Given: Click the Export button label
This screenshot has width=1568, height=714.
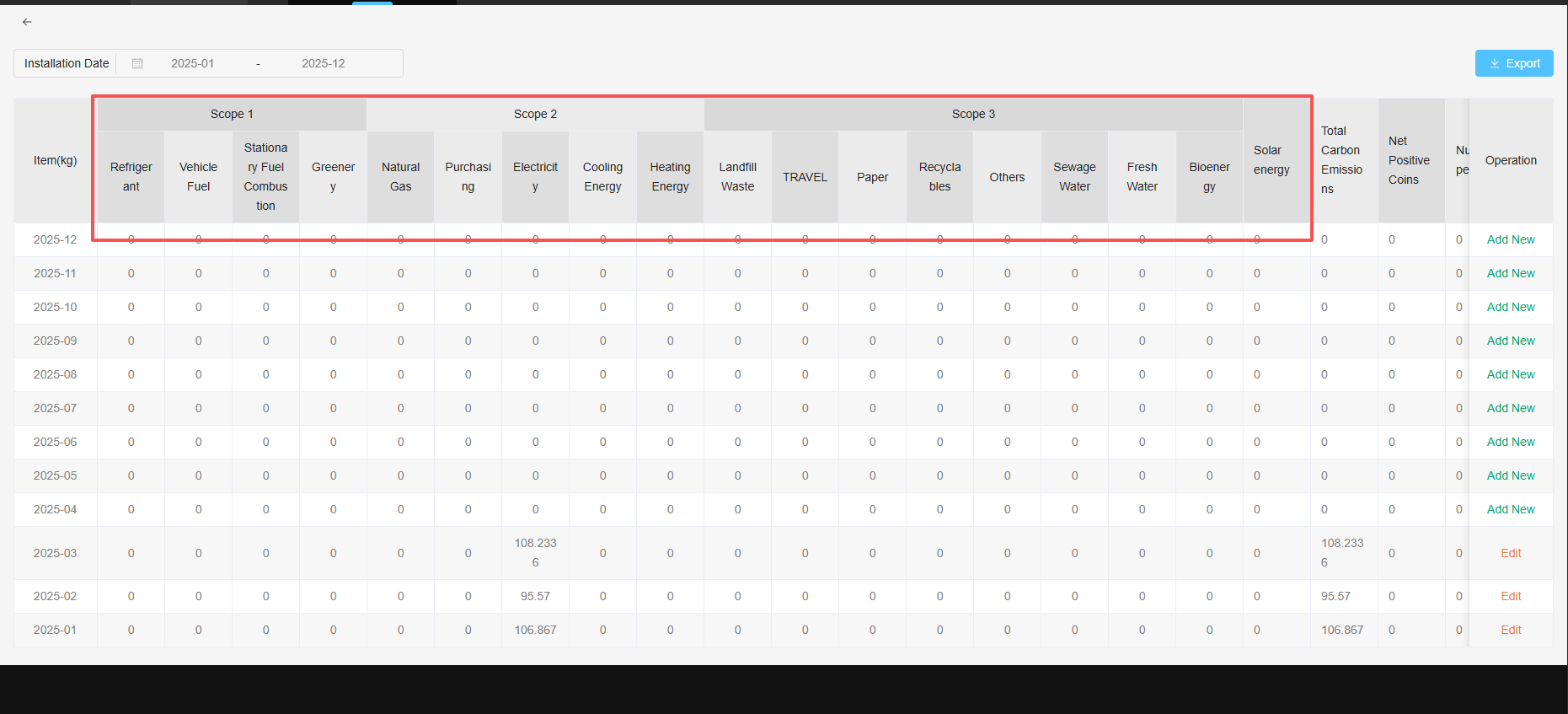Looking at the screenshot, I should pyautogui.click(x=1523, y=63).
